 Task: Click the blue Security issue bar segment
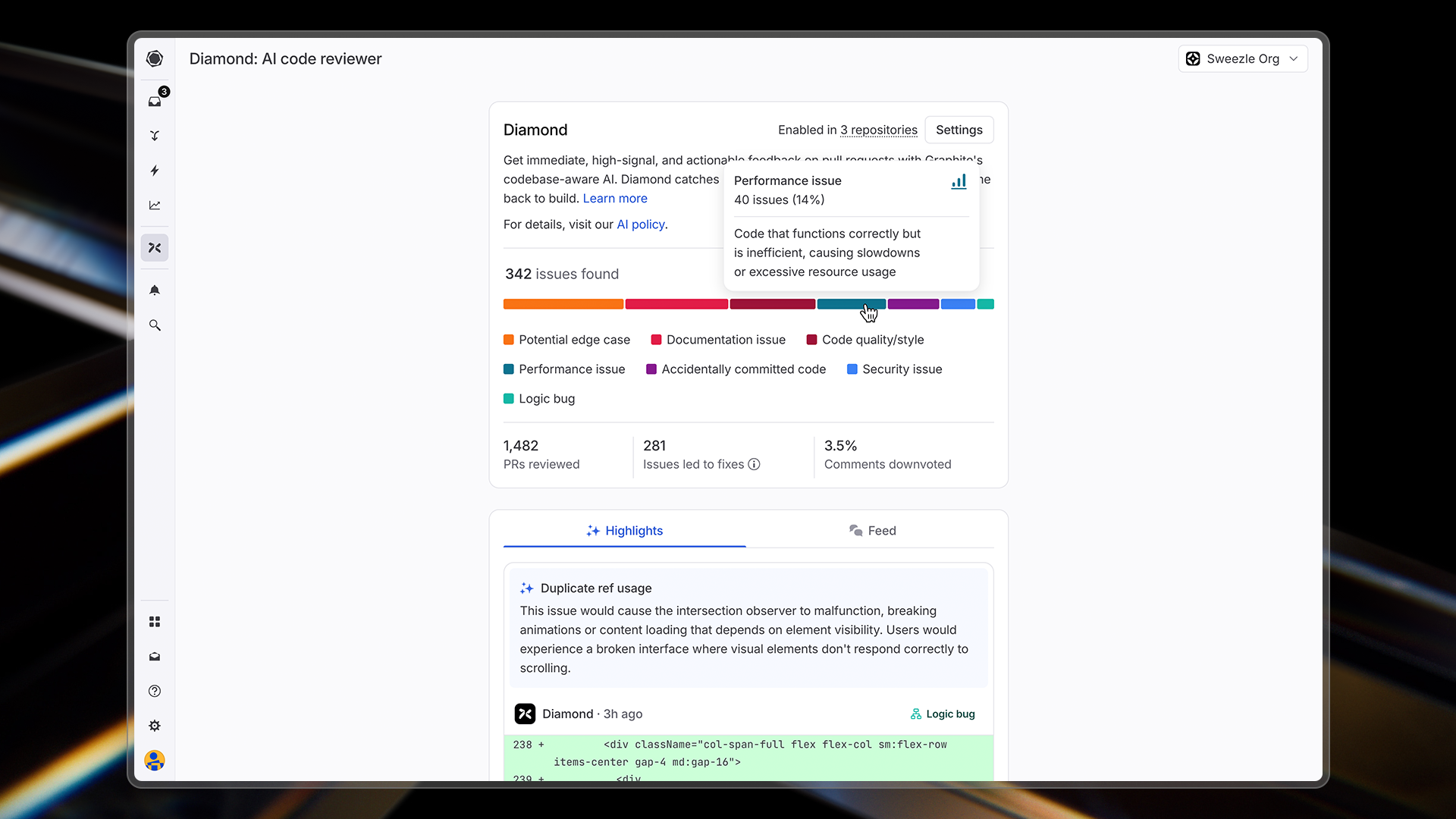(x=958, y=304)
